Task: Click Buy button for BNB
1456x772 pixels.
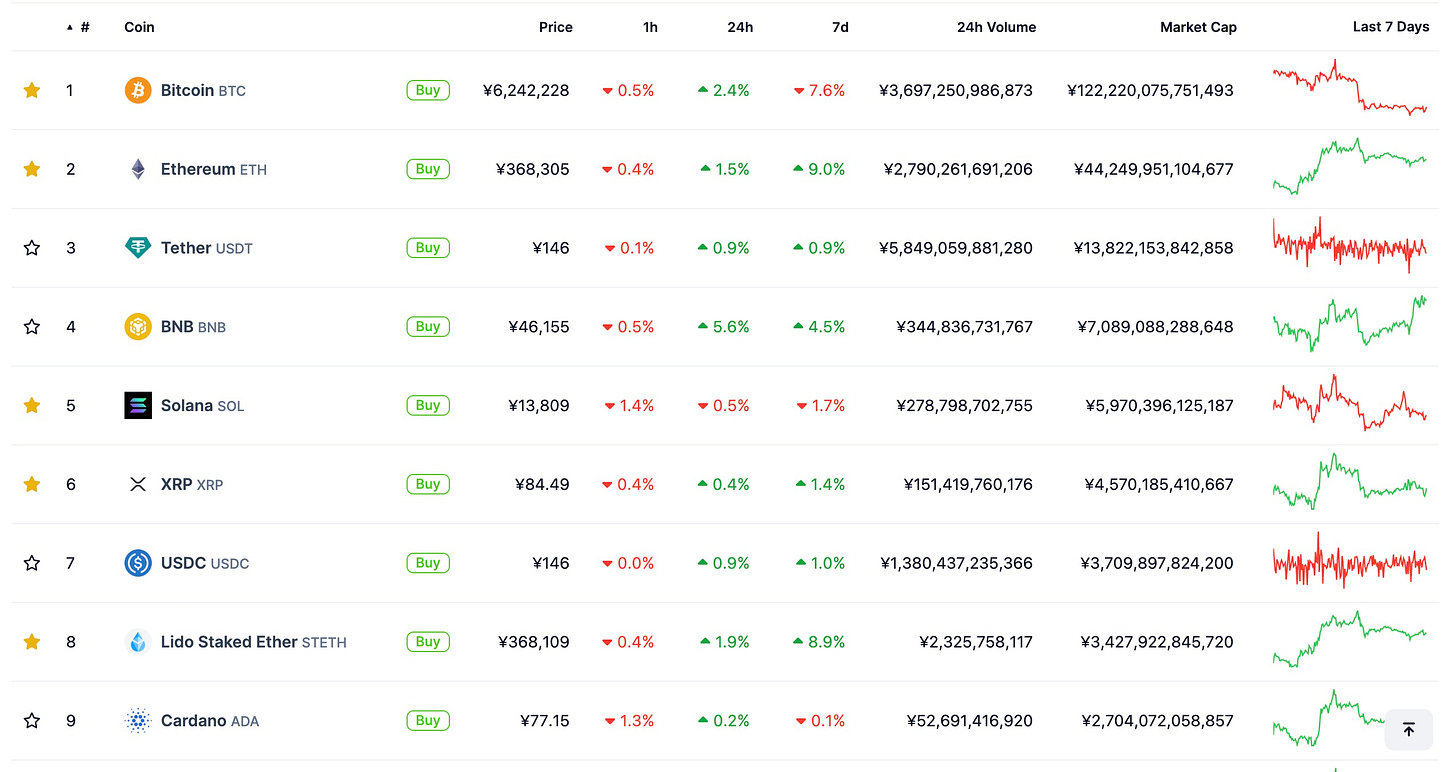Action: point(428,327)
